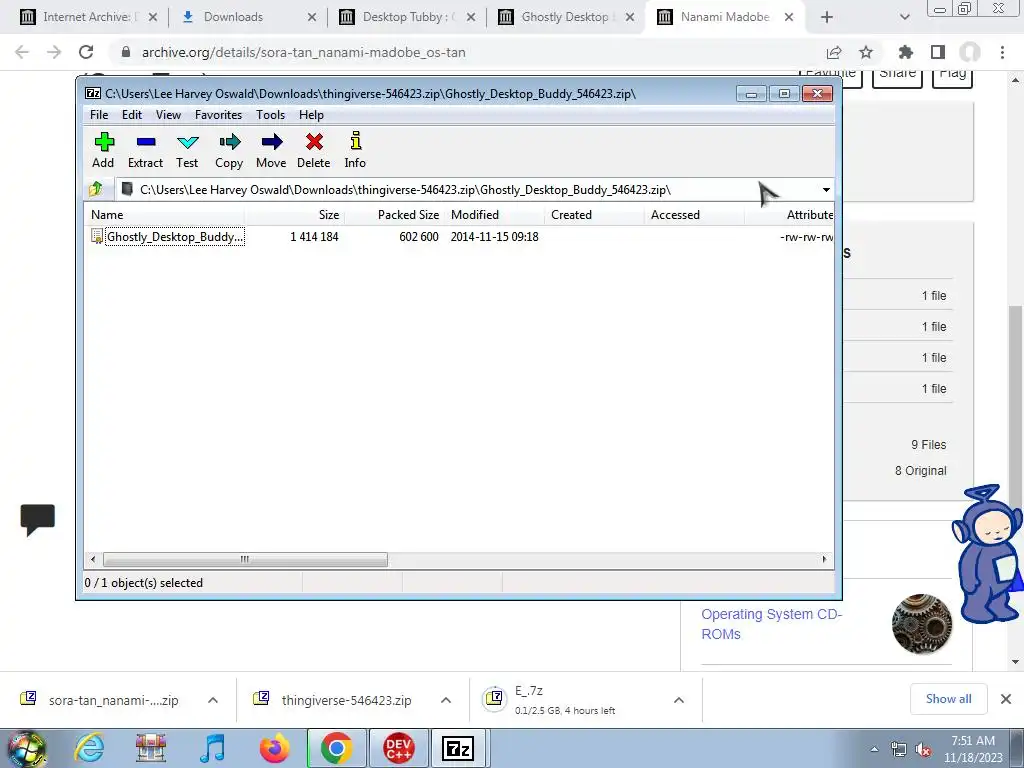Open the Help menu in 7-Zip

[312, 115]
